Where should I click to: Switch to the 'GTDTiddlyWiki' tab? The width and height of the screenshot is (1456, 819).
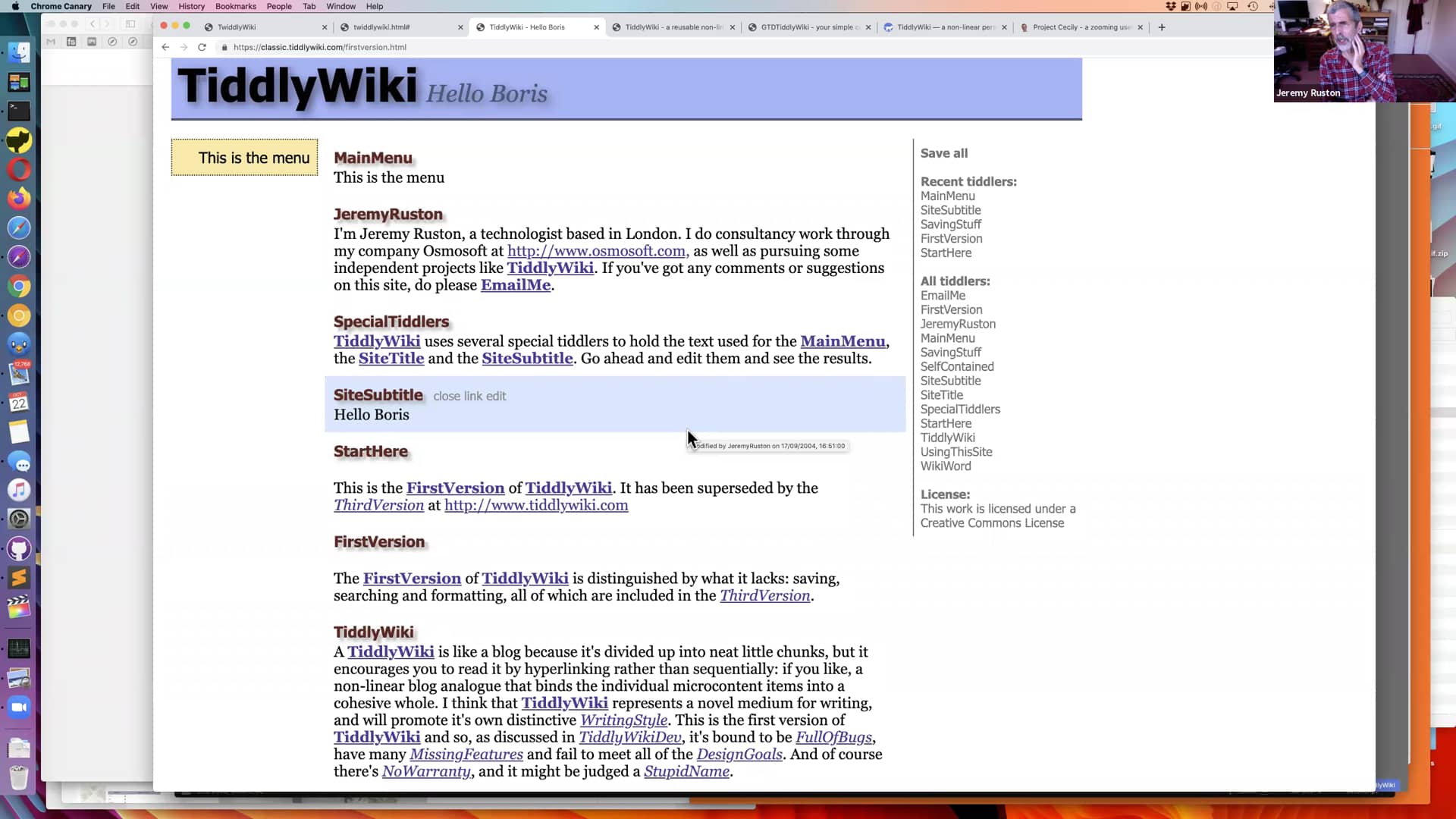tap(808, 27)
